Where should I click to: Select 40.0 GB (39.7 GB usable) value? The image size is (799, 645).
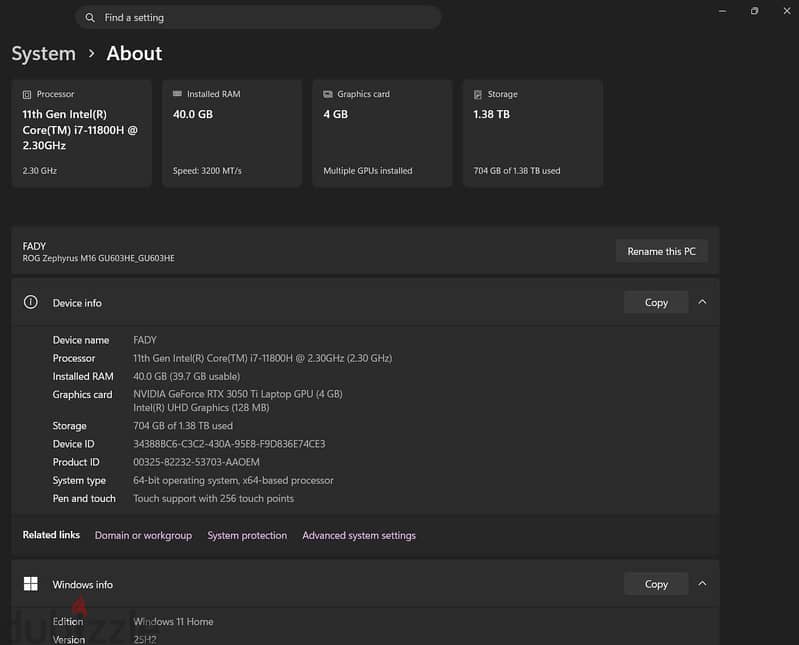pos(186,377)
